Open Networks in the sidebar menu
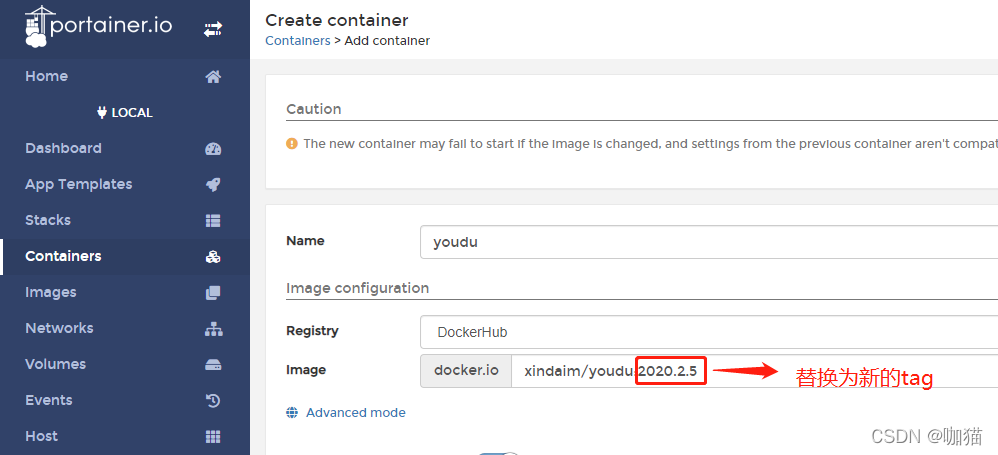The width and height of the screenshot is (998, 455). [x=59, y=328]
